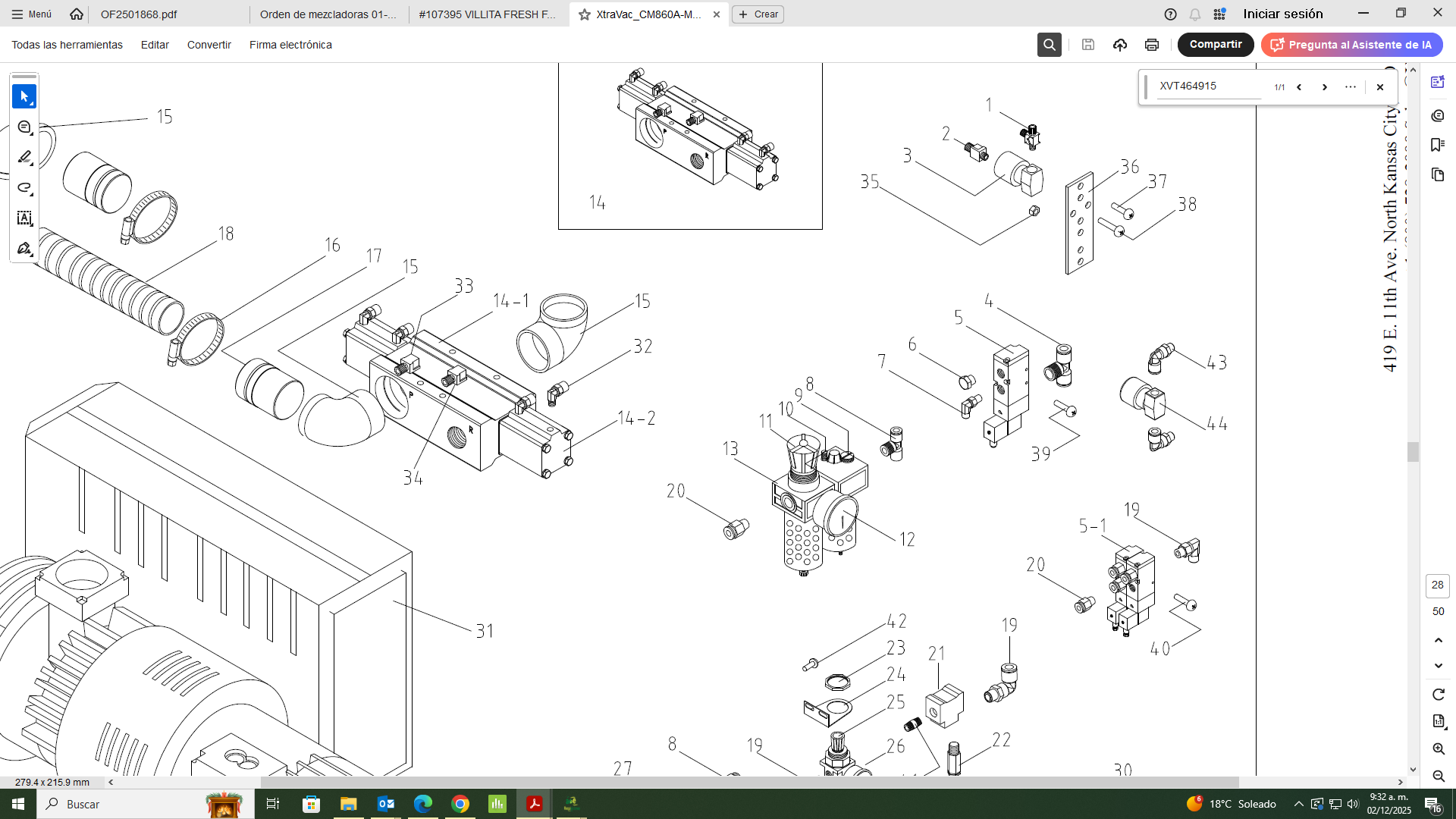This screenshot has width=1456, height=819.
Task: Rotate the page view icon
Action: coord(1438,695)
